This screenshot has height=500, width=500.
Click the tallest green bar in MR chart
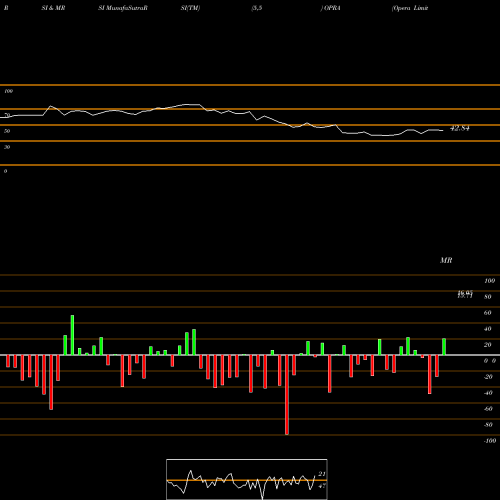(x=72, y=335)
